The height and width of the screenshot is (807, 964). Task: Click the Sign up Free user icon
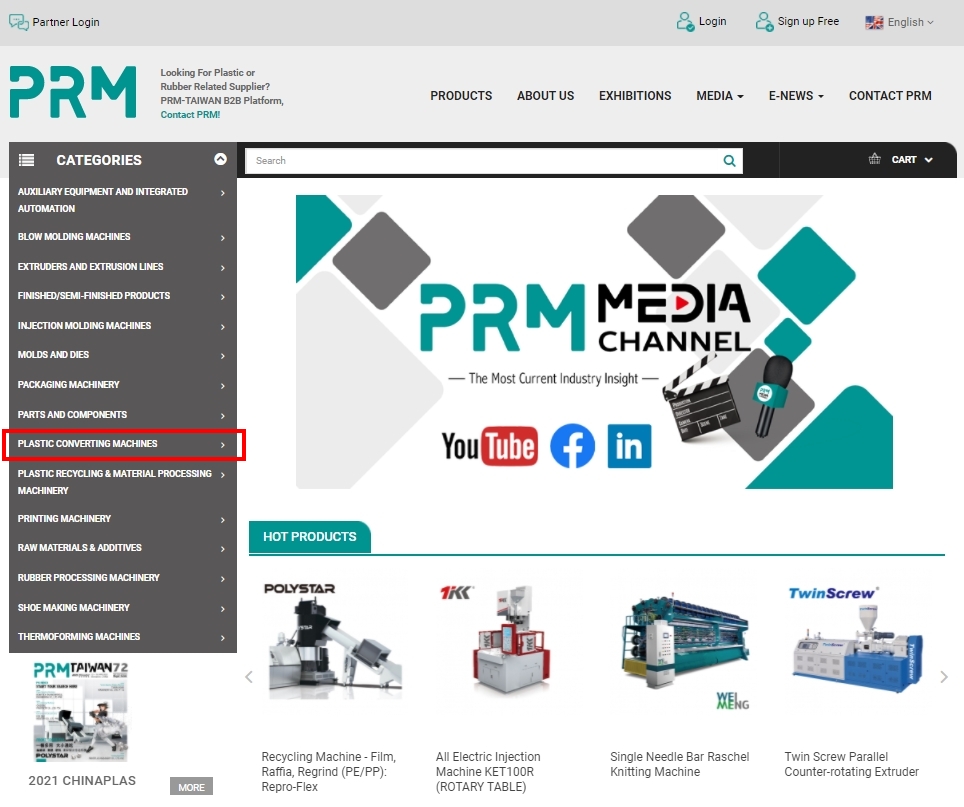click(x=764, y=22)
